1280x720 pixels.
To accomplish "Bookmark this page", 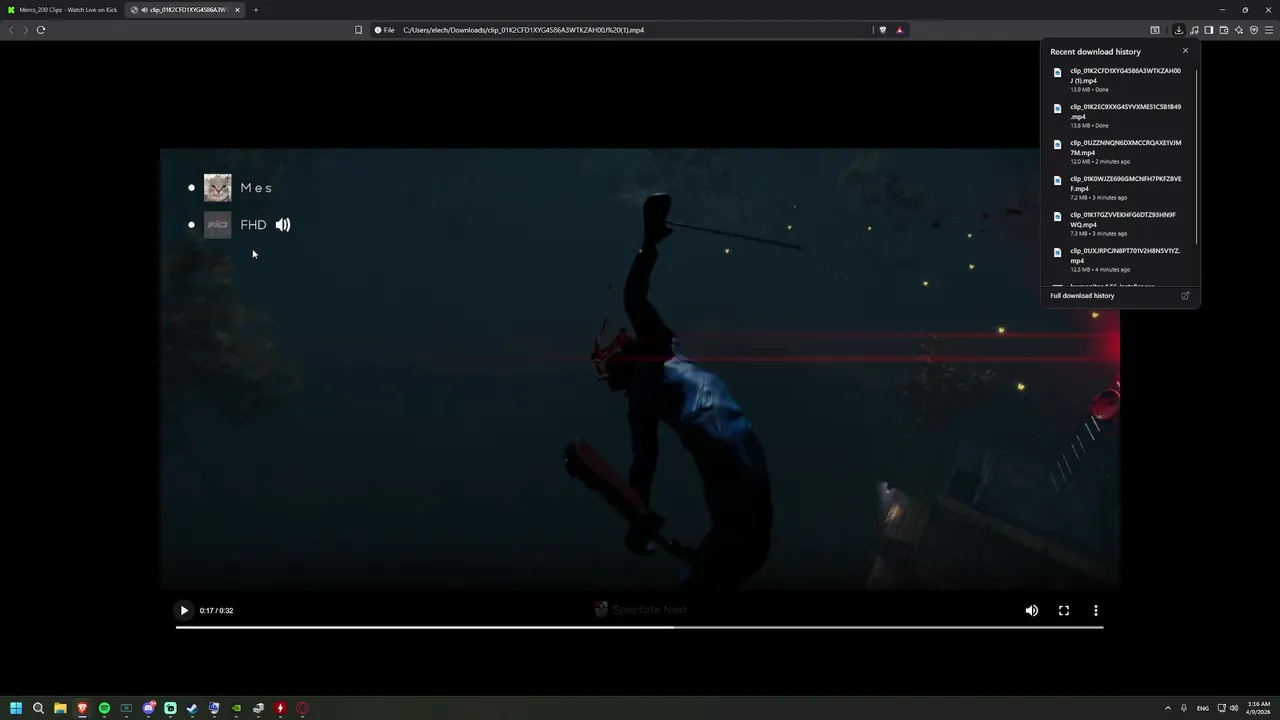I will (x=359, y=30).
